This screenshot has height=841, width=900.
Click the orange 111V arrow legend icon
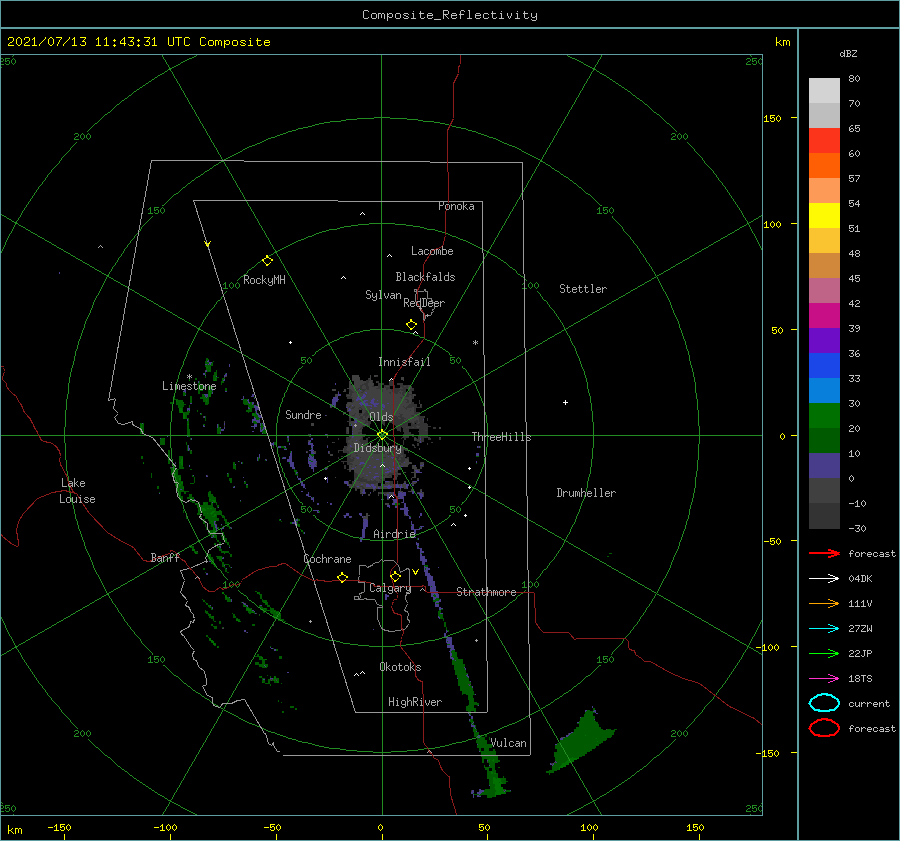pyautogui.click(x=824, y=603)
